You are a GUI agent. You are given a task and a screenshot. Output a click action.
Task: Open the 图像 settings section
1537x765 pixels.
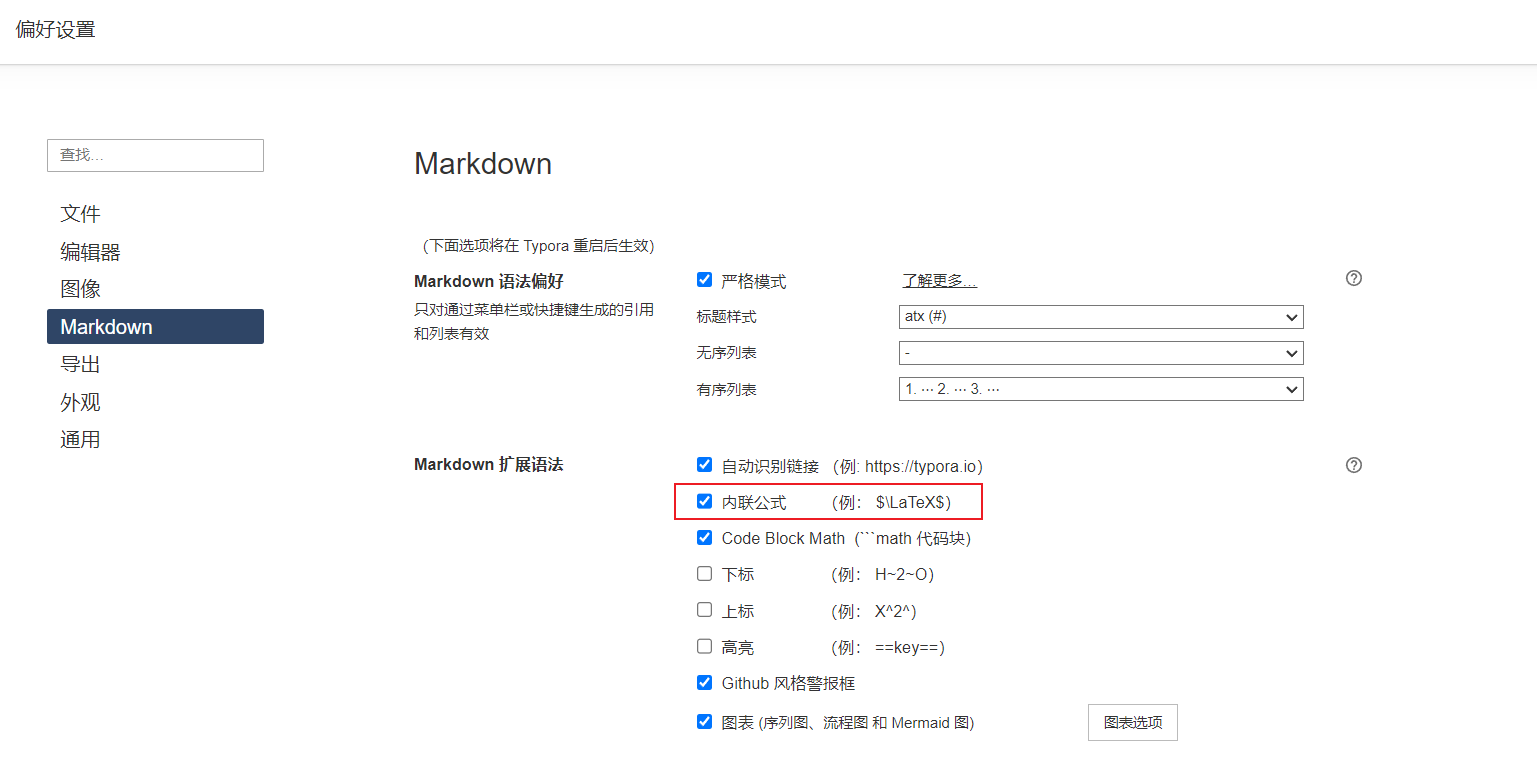coord(155,289)
